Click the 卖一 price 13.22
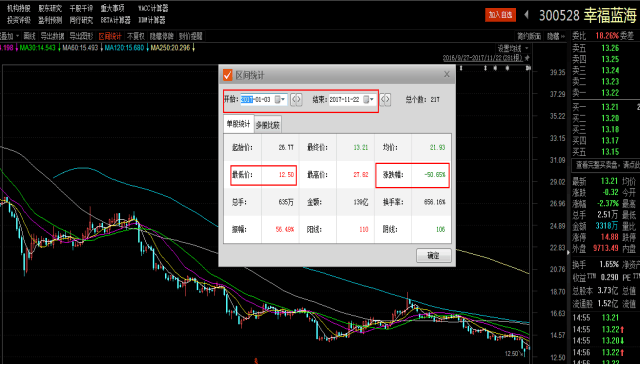 (610, 93)
